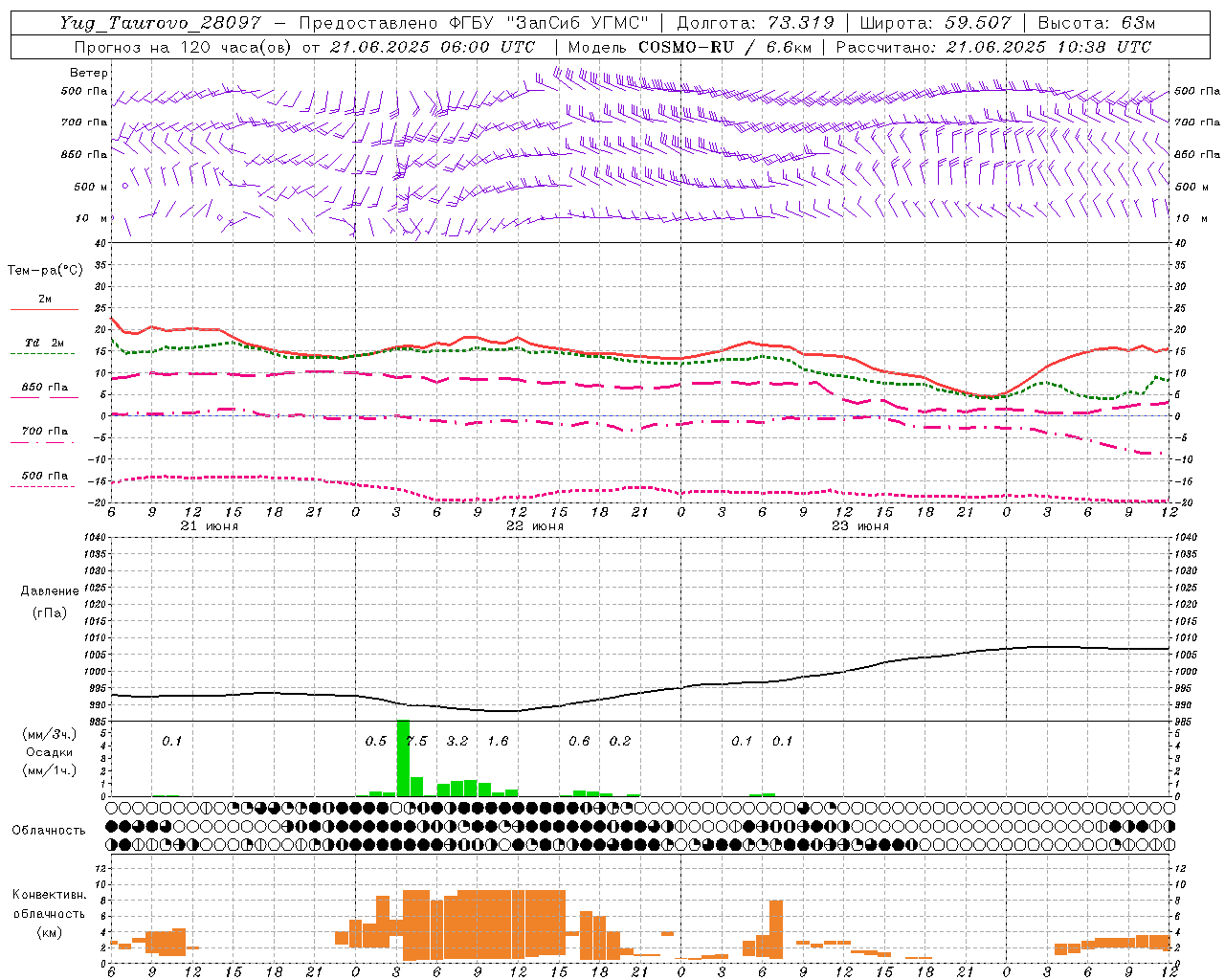The width and height of the screenshot is (1225, 980).
Task: Click the 22 июня date label
Action: pyautogui.click(x=535, y=526)
